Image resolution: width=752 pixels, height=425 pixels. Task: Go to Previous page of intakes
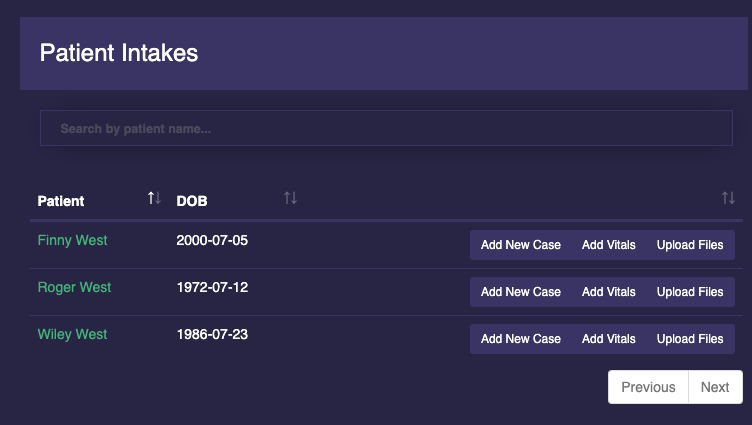tap(648, 387)
